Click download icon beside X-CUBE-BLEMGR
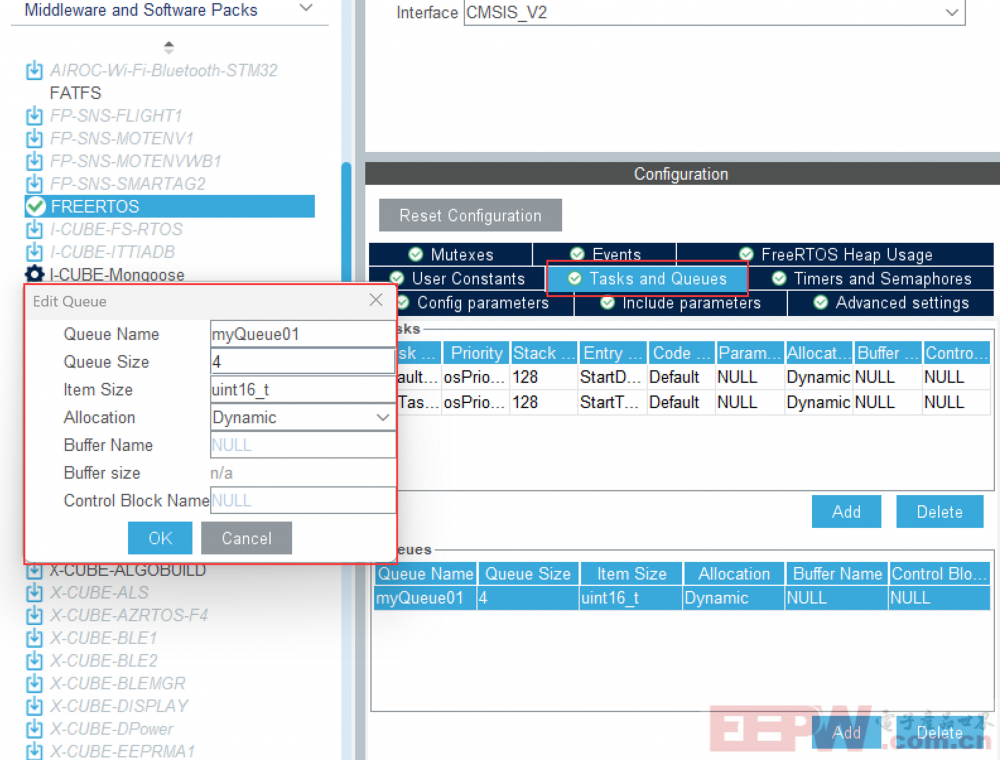Image resolution: width=1000 pixels, height=760 pixels. click(x=34, y=683)
